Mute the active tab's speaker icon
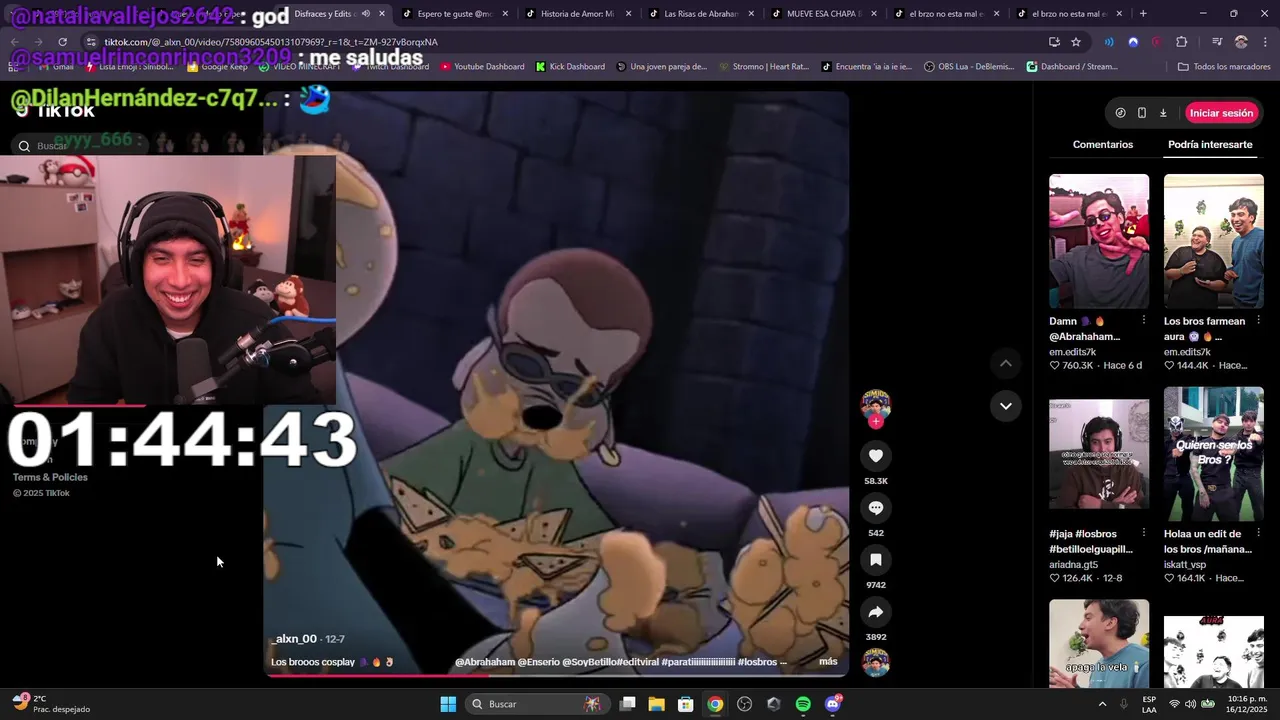Viewport: 1280px width, 720px height. coord(365,14)
